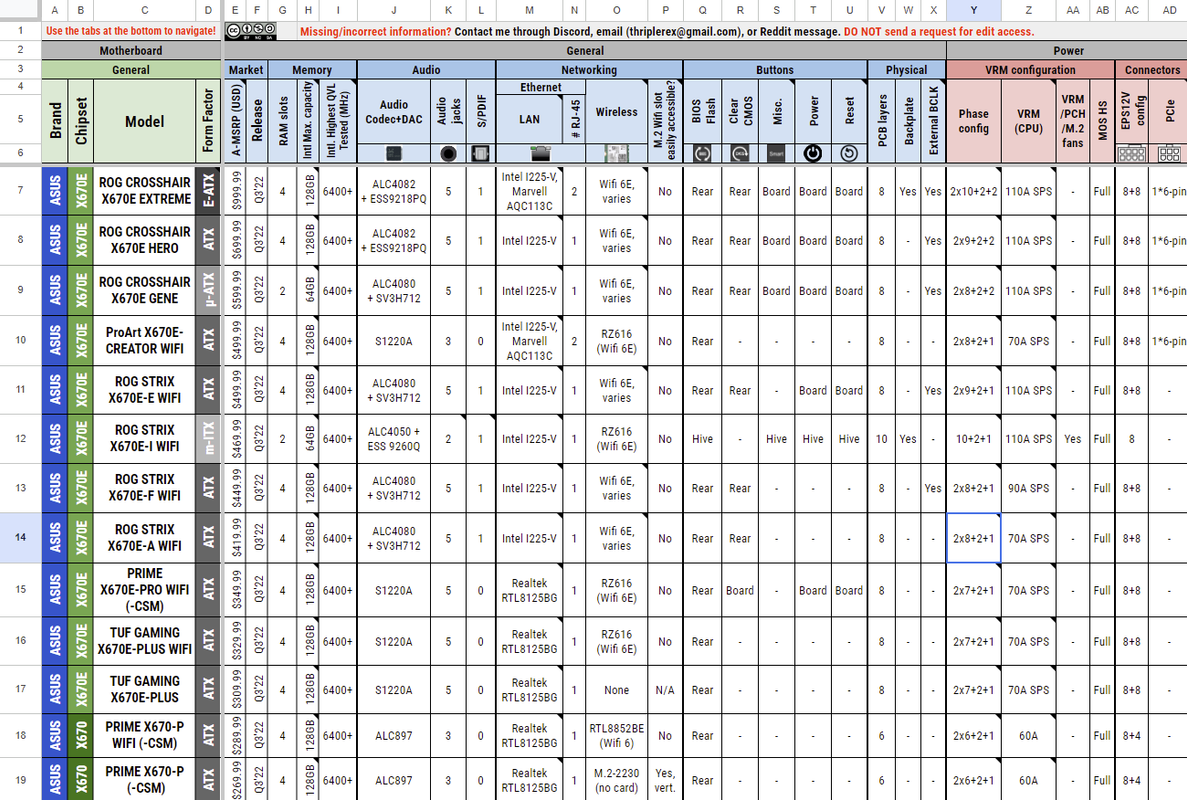Select column Y header
Image resolution: width=1187 pixels, height=800 pixels.
coord(974,10)
